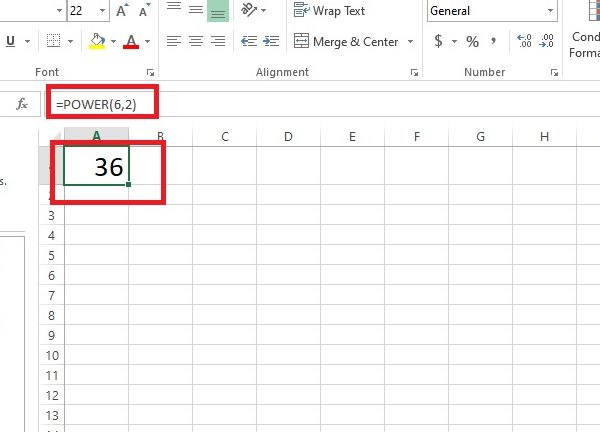The width and height of the screenshot is (600, 432).
Task: Increase decimal places
Action: pyautogui.click(x=524, y=41)
